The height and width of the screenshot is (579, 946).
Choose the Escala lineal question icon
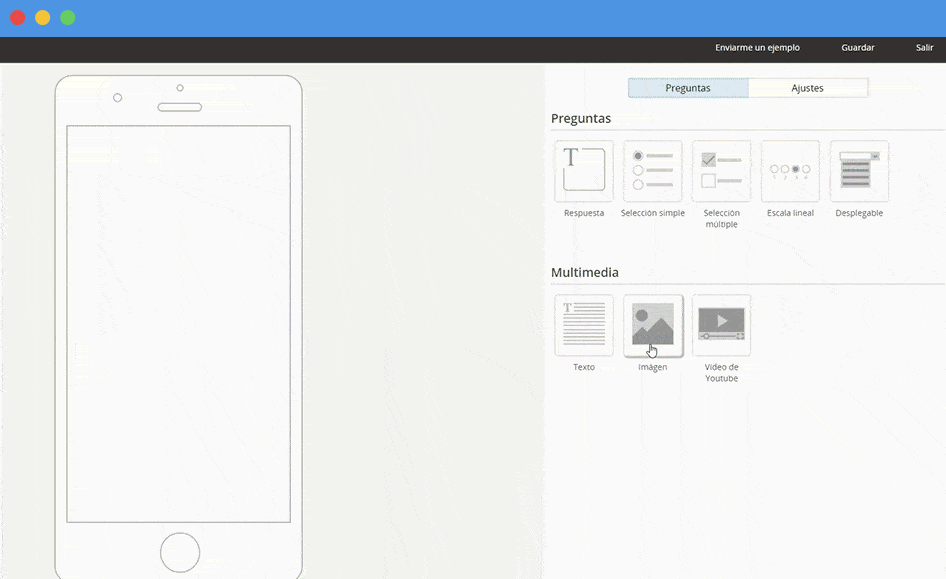point(790,169)
